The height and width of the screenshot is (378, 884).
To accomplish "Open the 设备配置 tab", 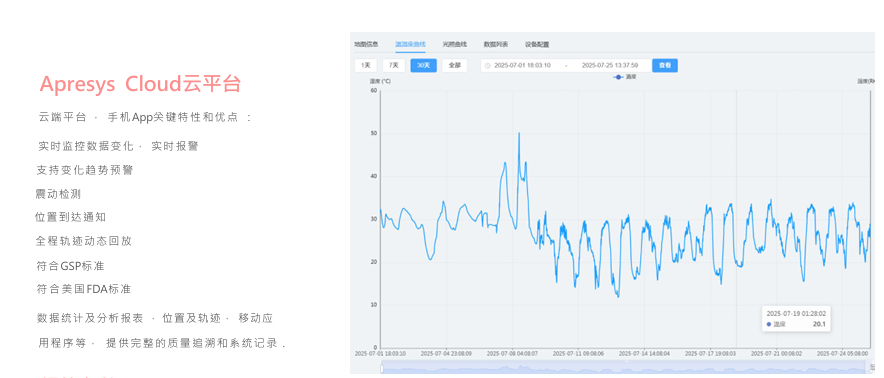I will tap(537, 44).
